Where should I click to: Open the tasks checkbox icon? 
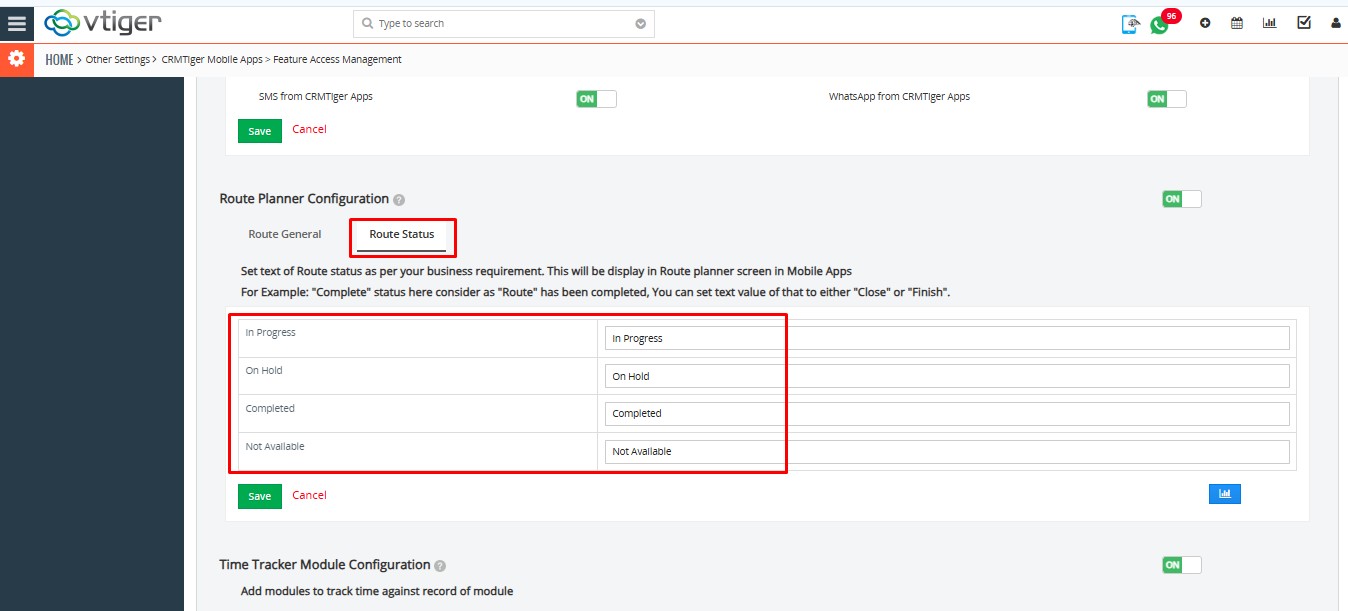1304,23
